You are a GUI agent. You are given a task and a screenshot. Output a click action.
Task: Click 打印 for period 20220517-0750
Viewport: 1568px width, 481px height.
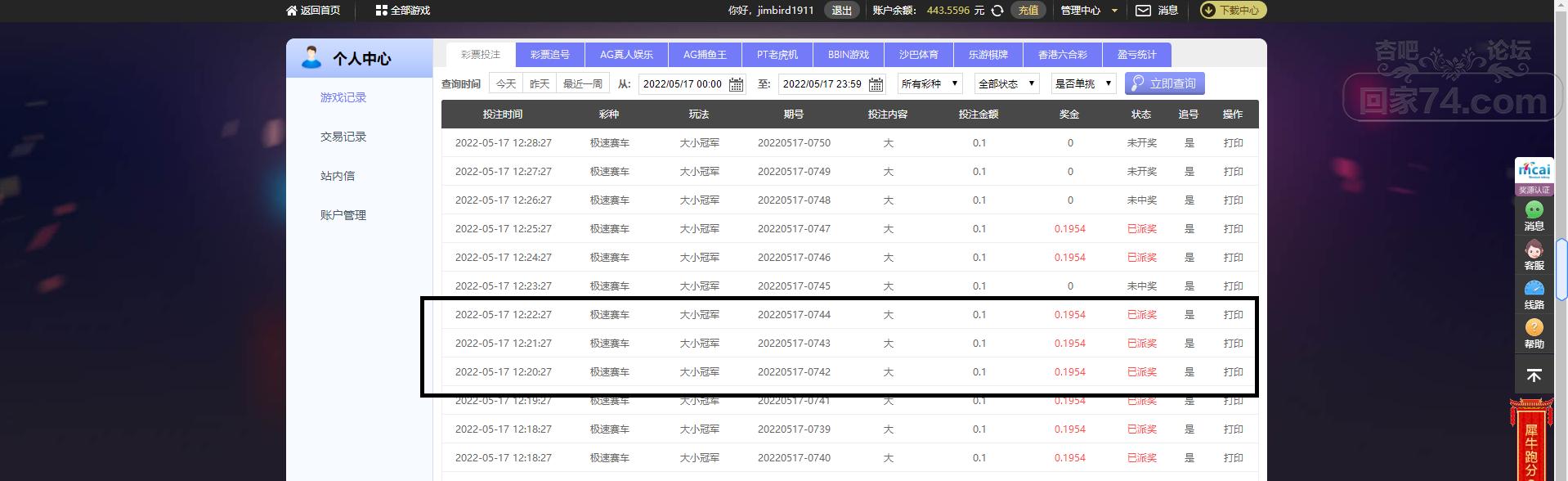1233,143
